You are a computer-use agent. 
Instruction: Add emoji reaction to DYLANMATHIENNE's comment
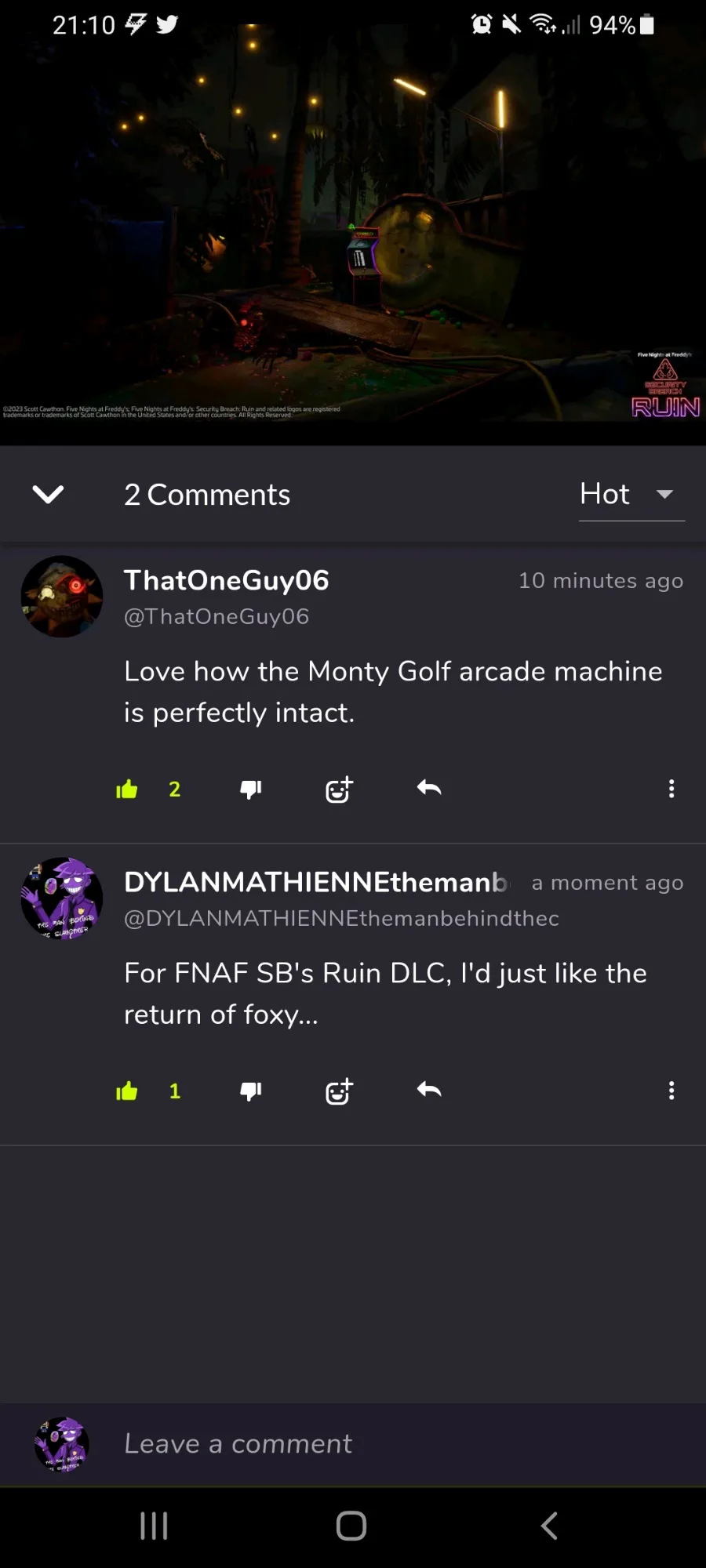pos(339,1091)
